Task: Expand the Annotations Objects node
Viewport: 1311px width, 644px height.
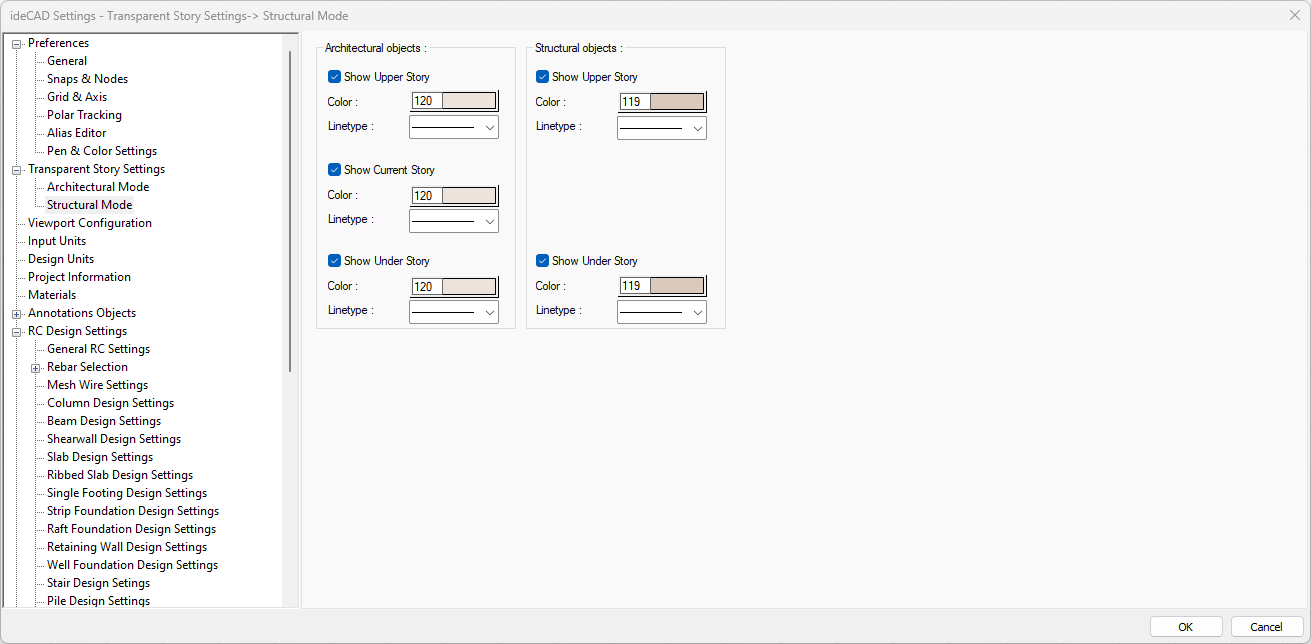Action: (x=16, y=314)
